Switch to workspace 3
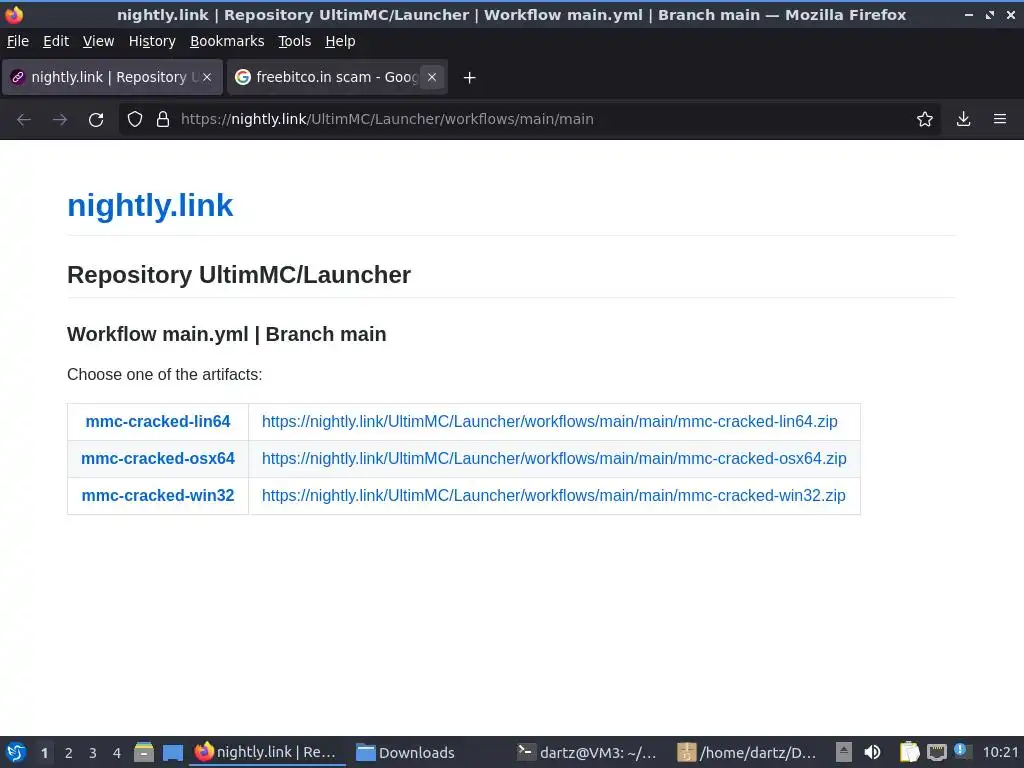Viewport: 1024px width, 768px height. click(x=93, y=753)
